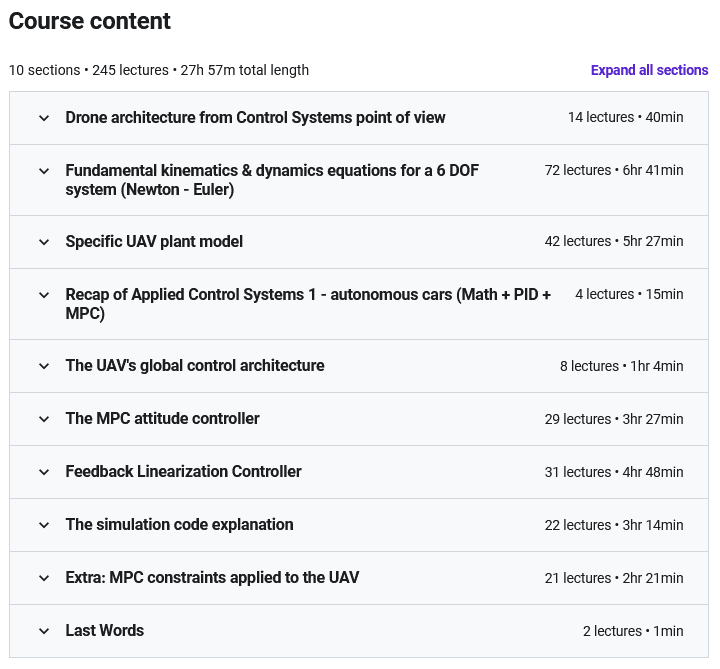This screenshot has width=720, height=669.
Task: Expand the MPC attitude controller chevron
Action: [x=44, y=419]
